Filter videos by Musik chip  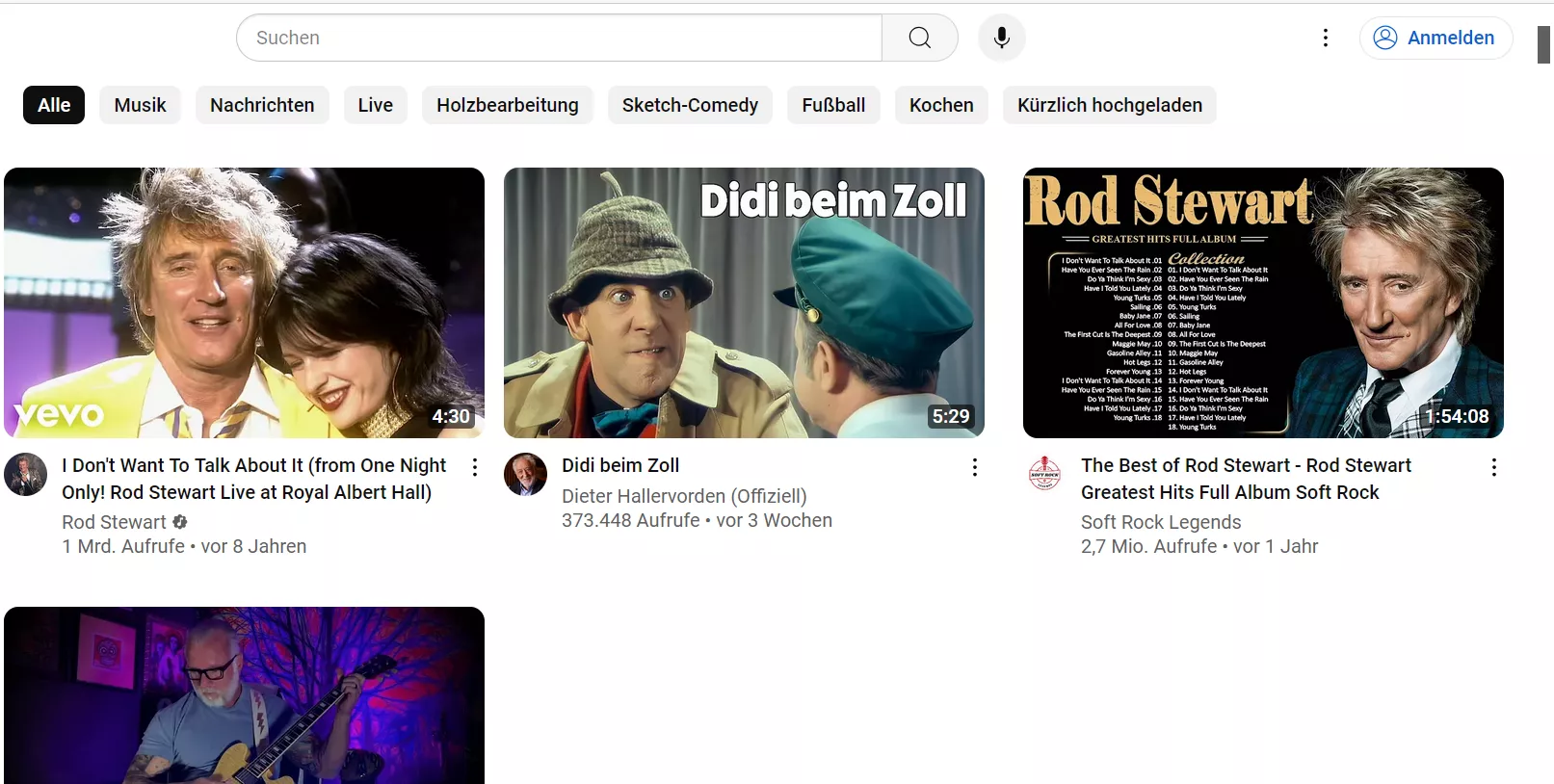[x=140, y=105]
